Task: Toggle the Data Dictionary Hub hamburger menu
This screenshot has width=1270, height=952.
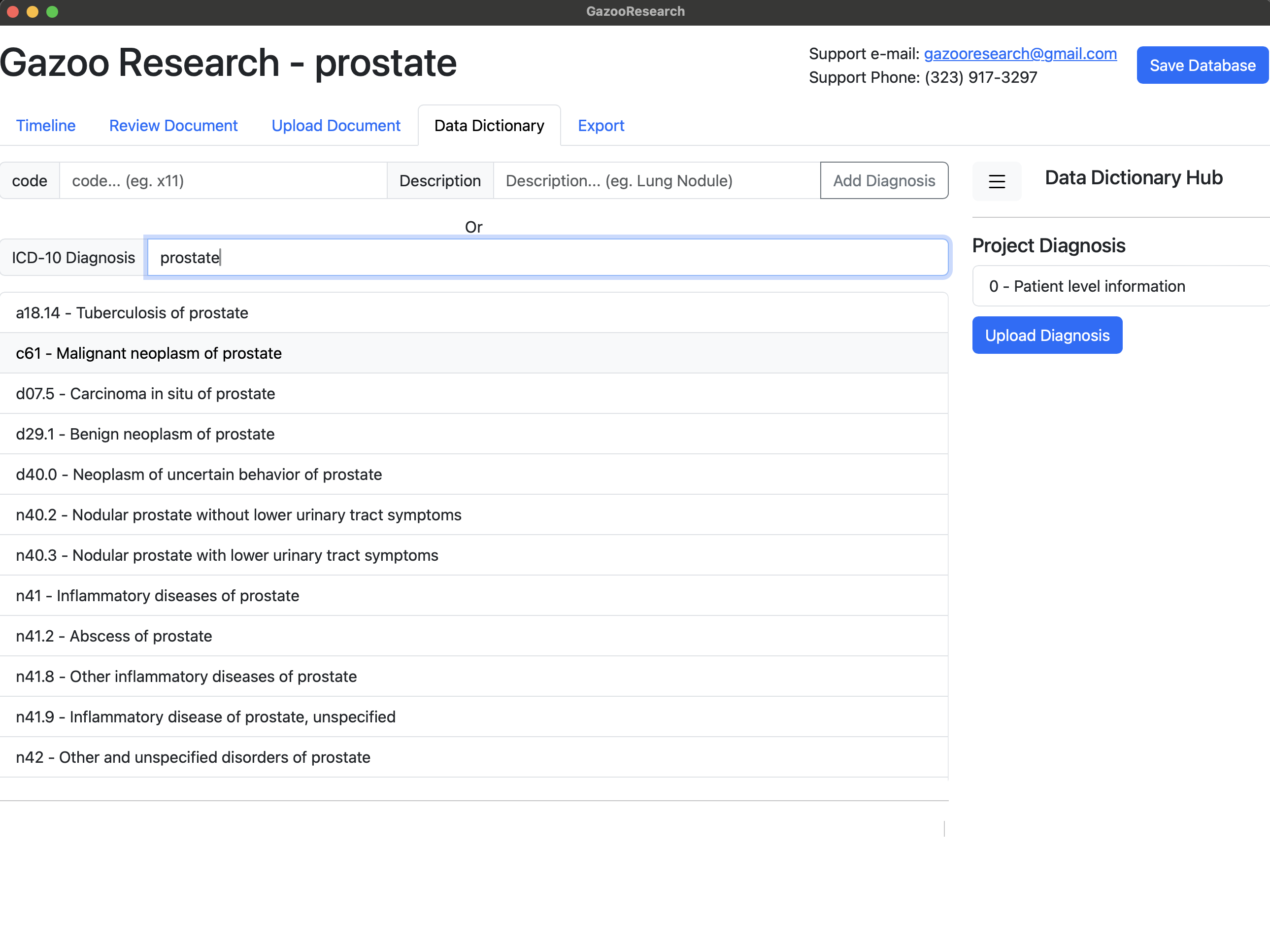Action: point(996,181)
